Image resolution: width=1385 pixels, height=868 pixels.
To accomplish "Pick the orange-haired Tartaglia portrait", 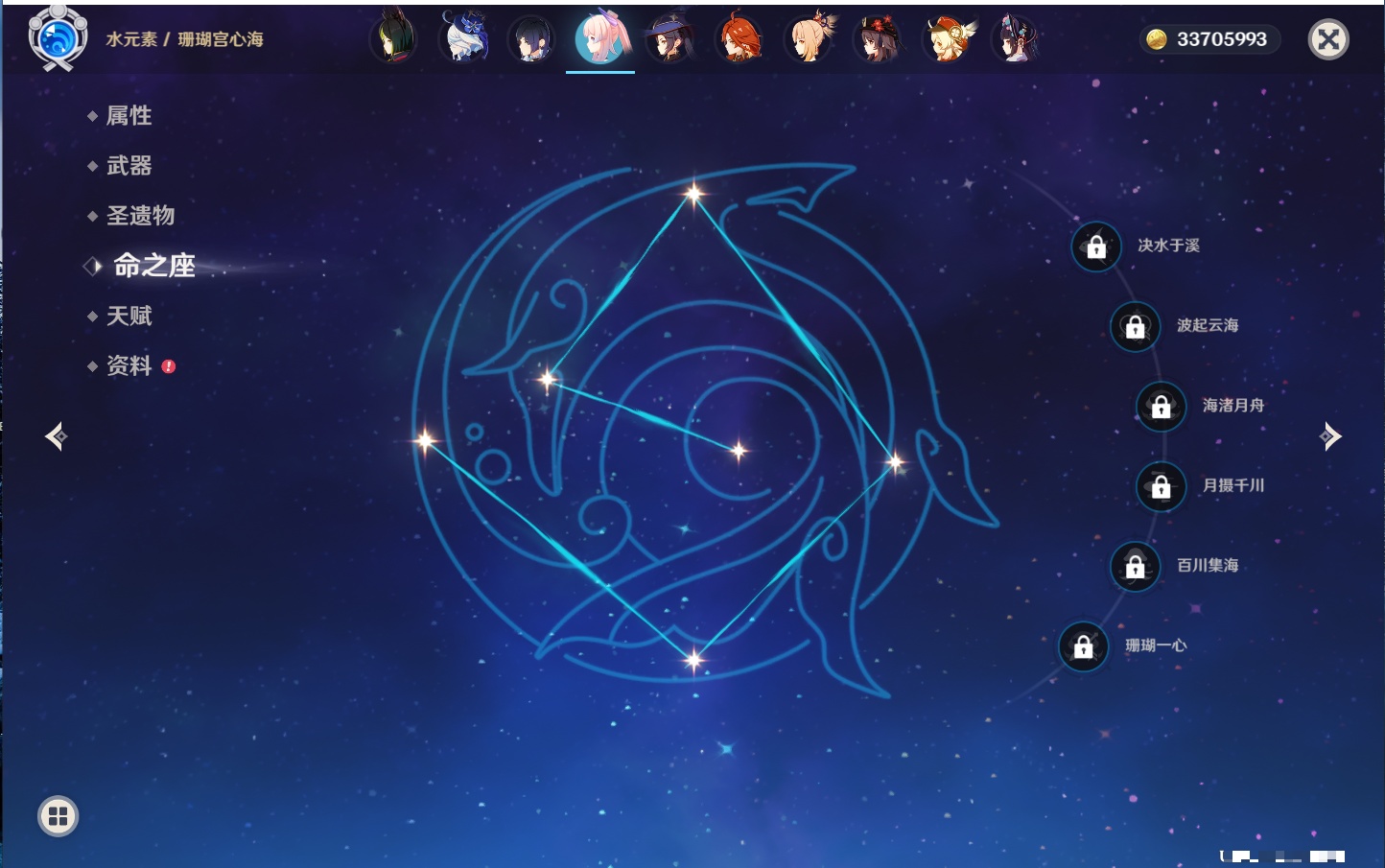I will [x=739, y=38].
